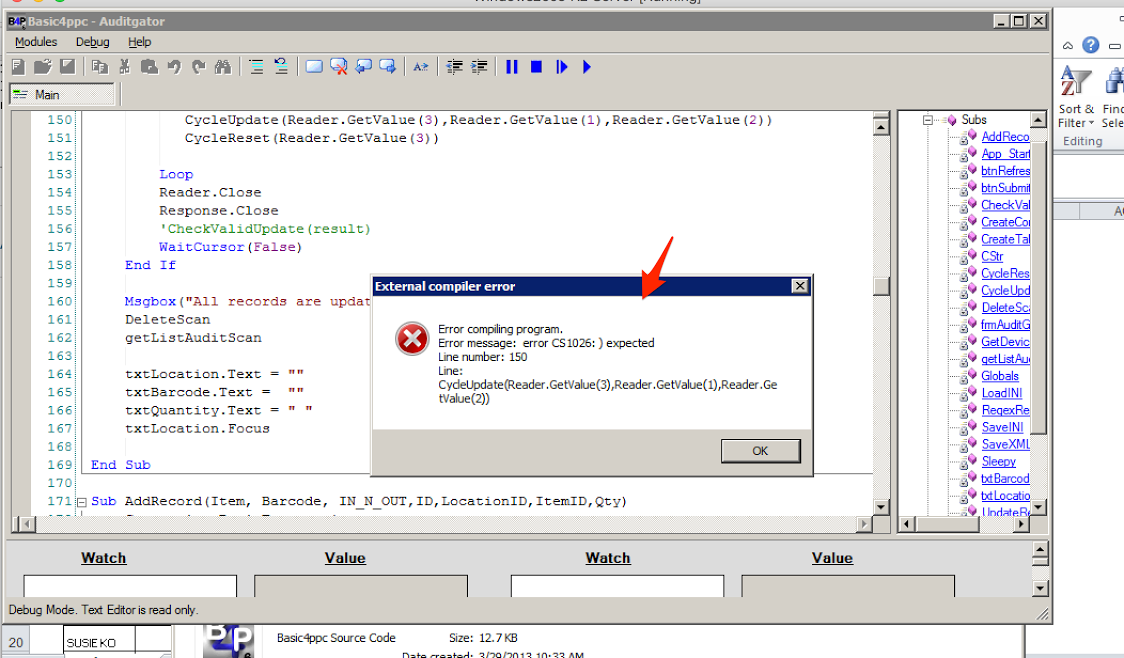Click the blue box icon with red X
Viewport: 1124px width, 658px height.
tap(338, 67)
